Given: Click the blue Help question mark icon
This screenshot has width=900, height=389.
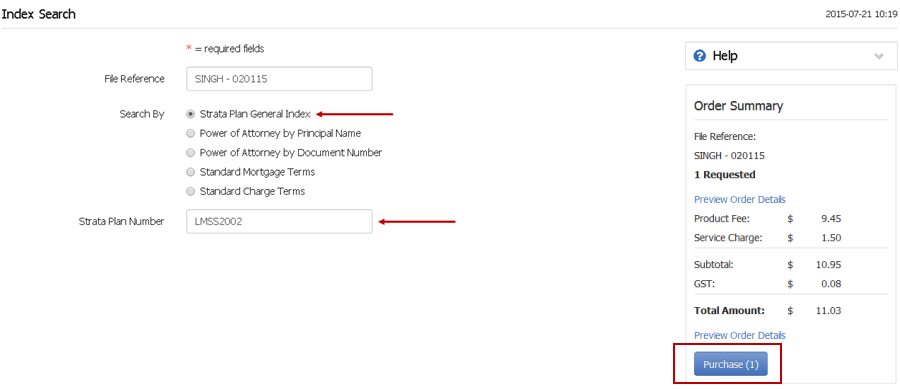Looking at the screenshot, I should (x=699, y=56).
